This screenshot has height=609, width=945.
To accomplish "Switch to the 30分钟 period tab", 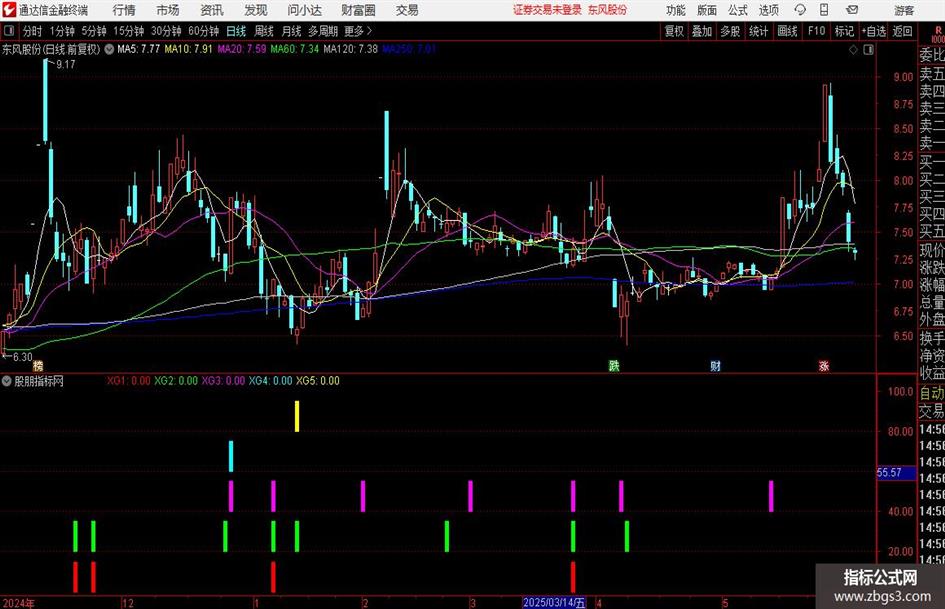I will (x=166, y=31).
